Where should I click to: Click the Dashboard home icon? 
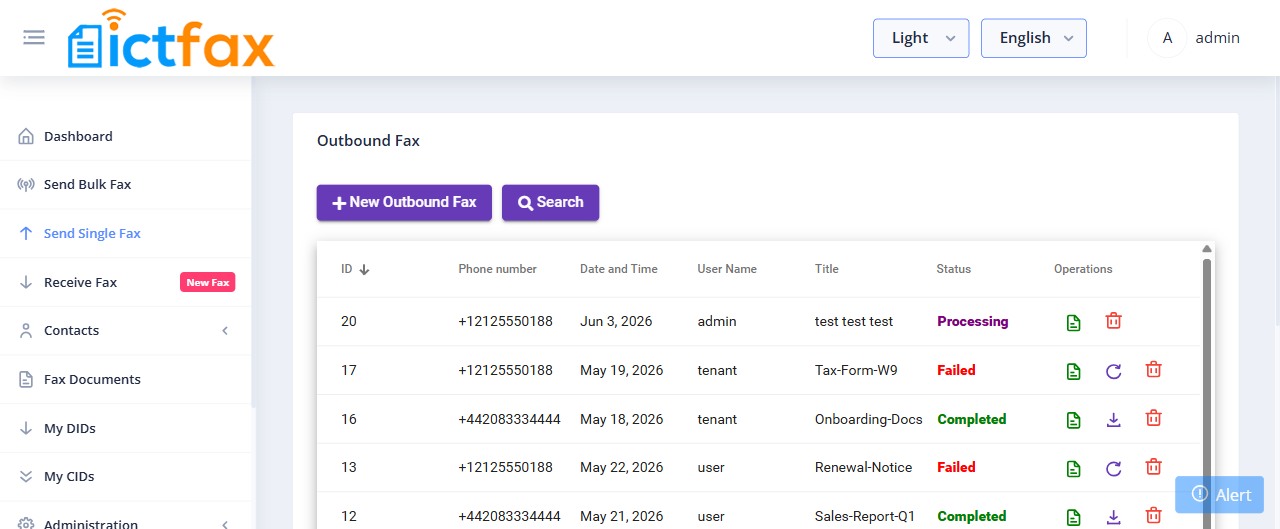pyautogui.click(x=26, y=136)
